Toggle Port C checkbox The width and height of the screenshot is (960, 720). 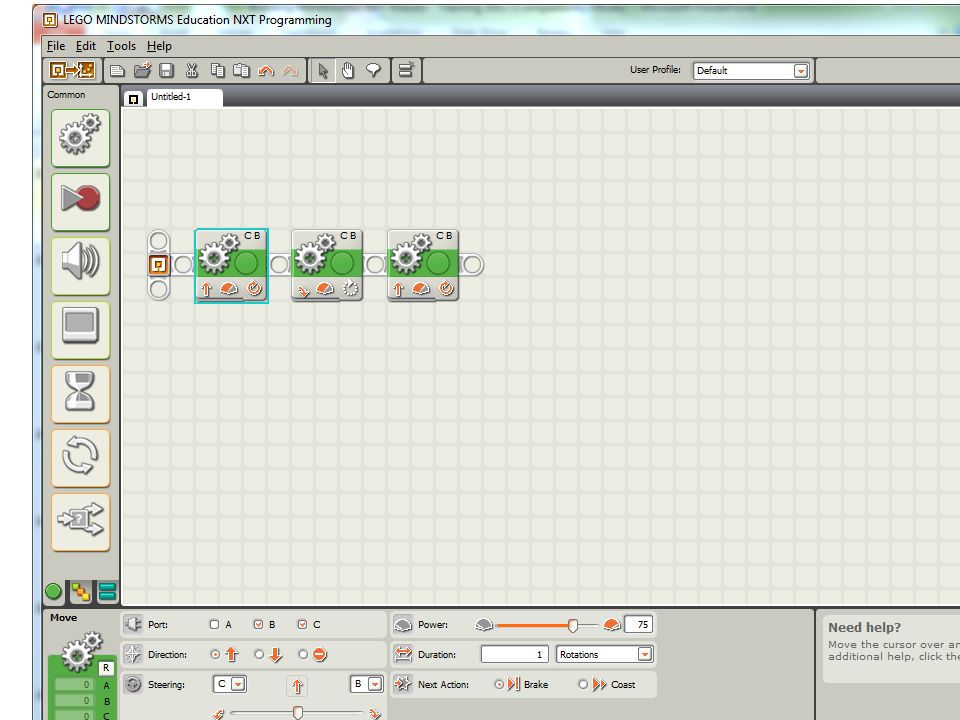pos(302,624)
